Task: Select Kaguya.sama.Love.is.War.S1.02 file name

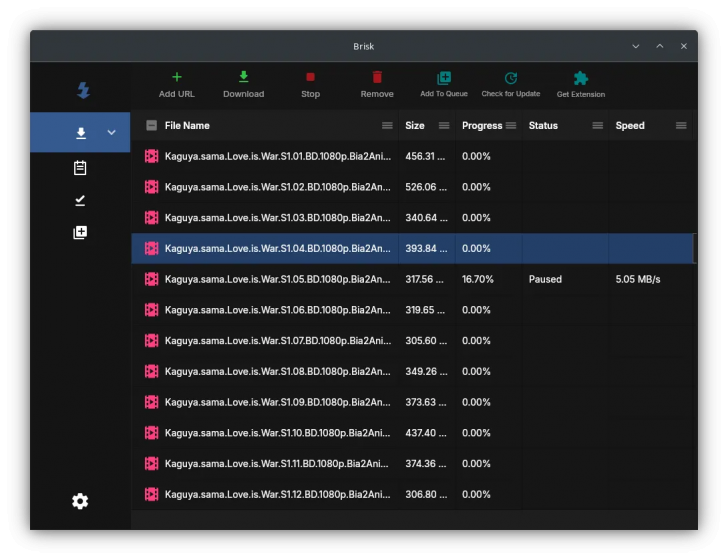Action: (x=278, y=187)
